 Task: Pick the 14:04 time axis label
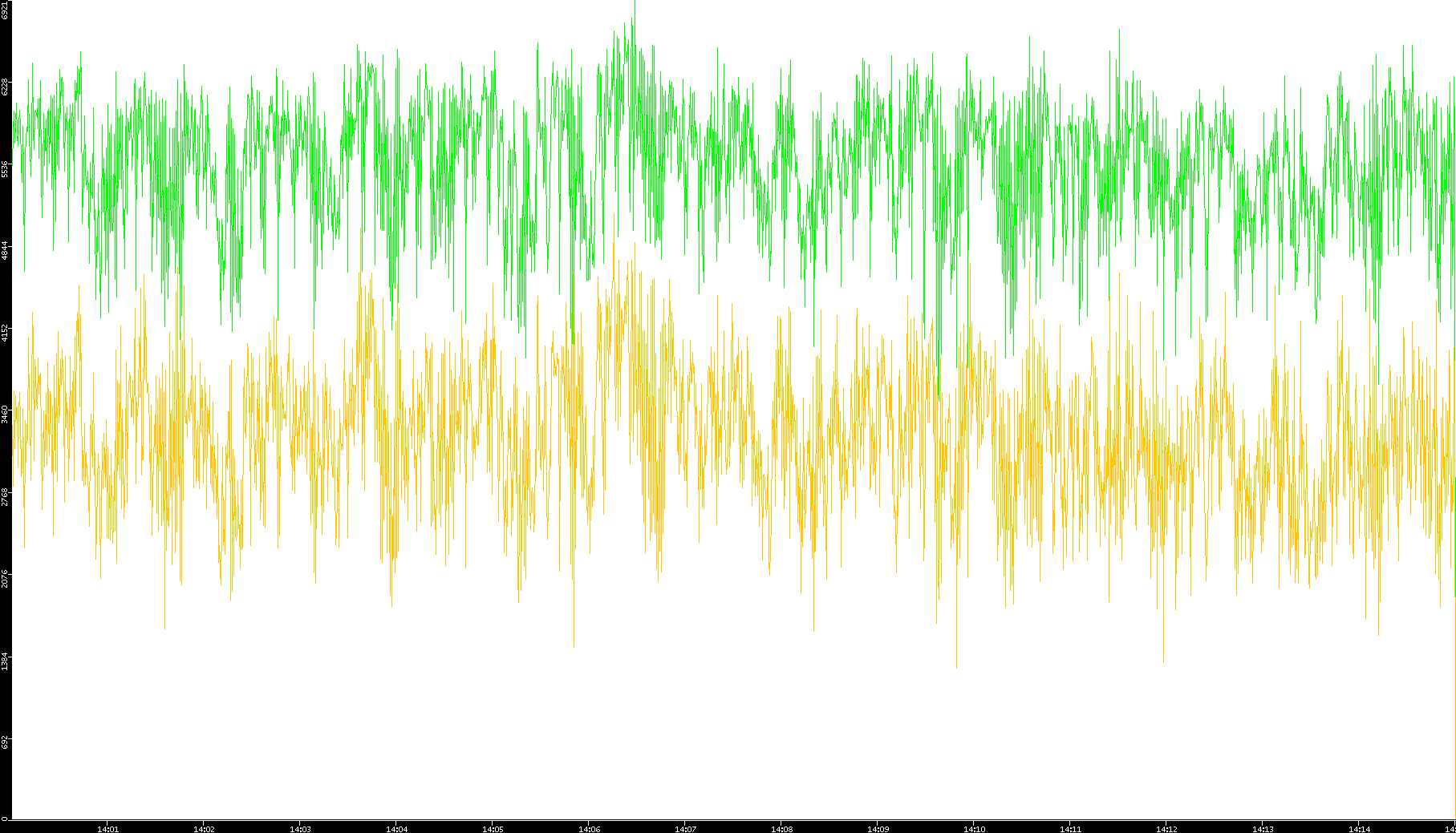[396, 829]
